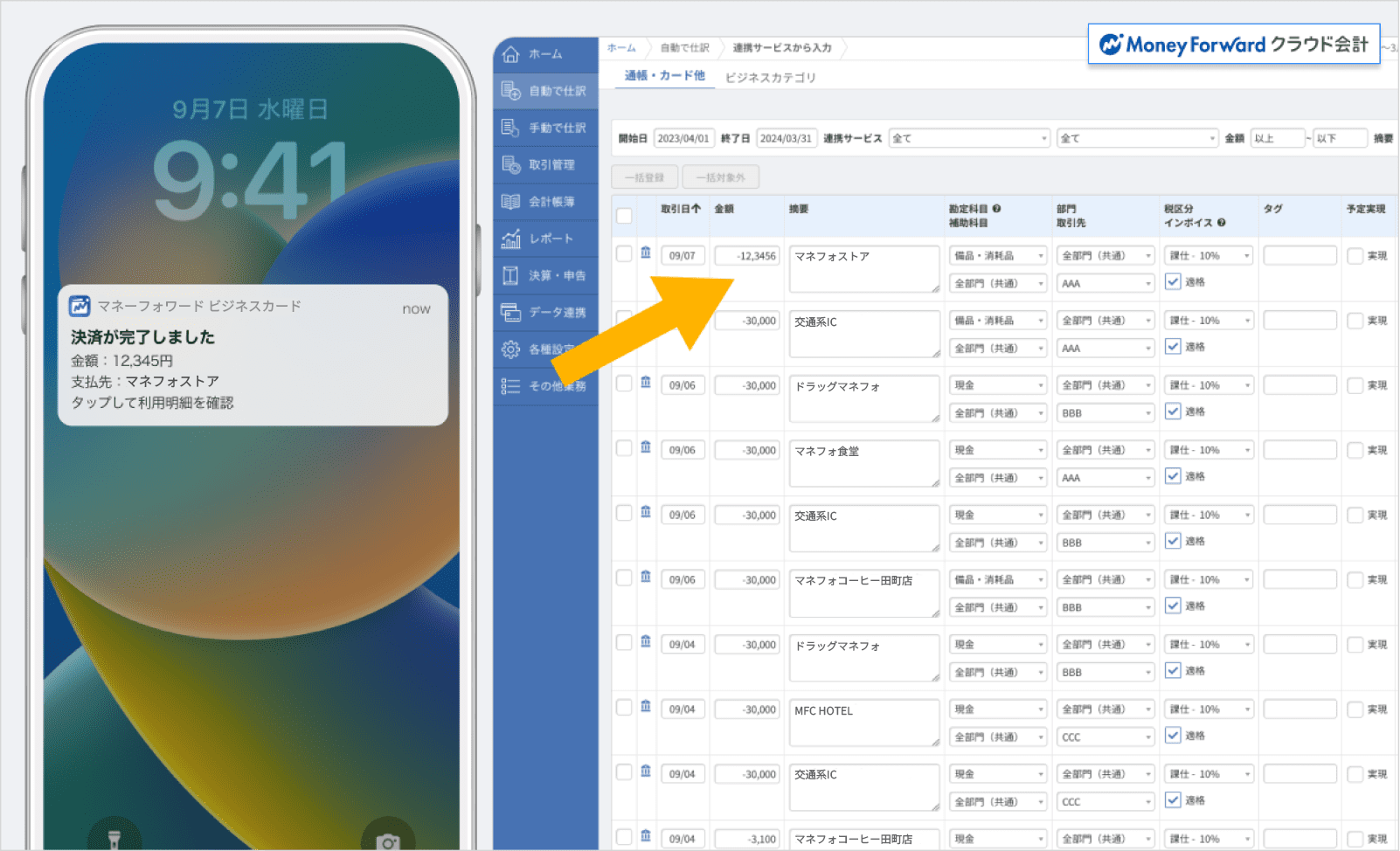Select the 取引管理 sidebar icon
This screenshot has width=1400, height=851.
(x=511, y=164)
